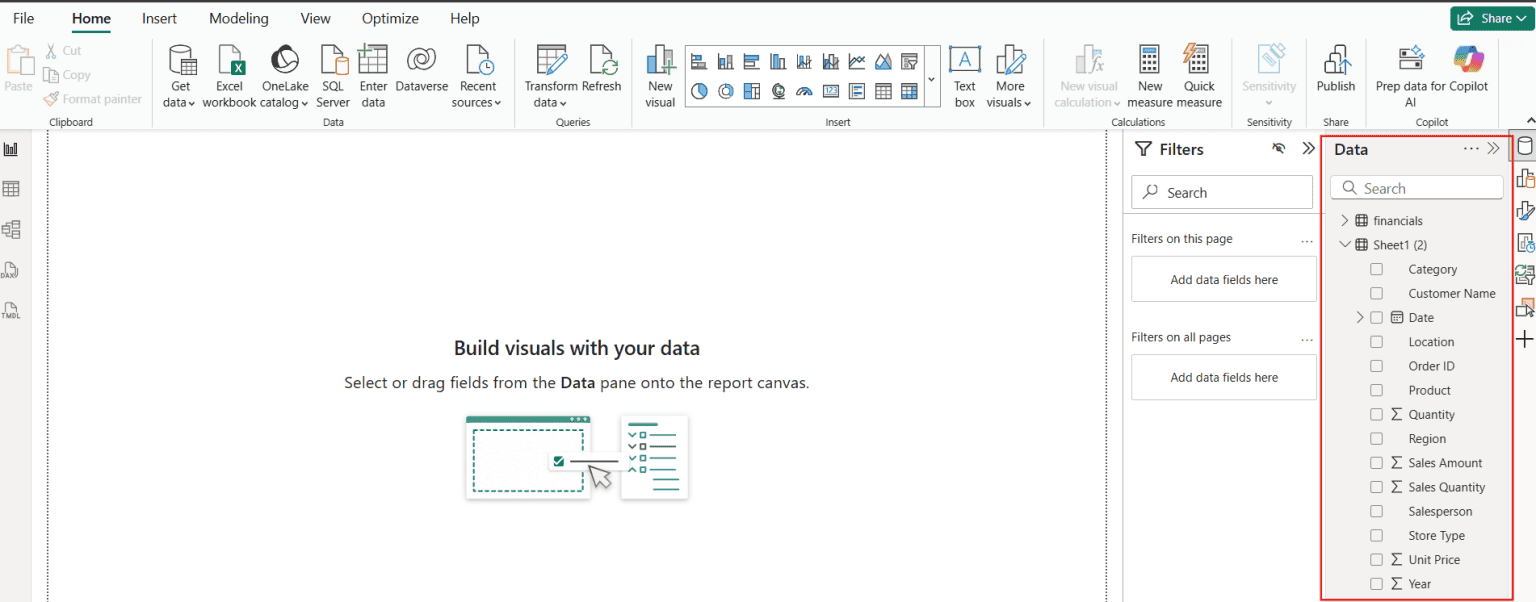
Task: Pick the donut chart visual
Action: 726,91
